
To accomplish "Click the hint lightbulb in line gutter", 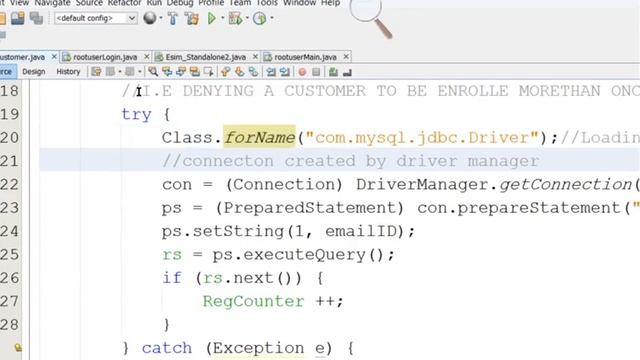I will (x=18, y=348).
